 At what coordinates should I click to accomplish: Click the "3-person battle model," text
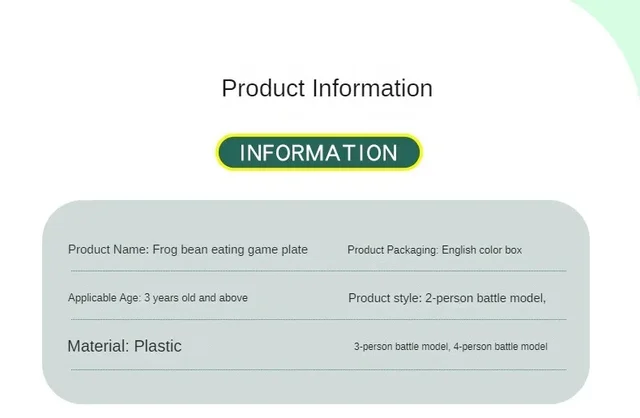point(401,347)
